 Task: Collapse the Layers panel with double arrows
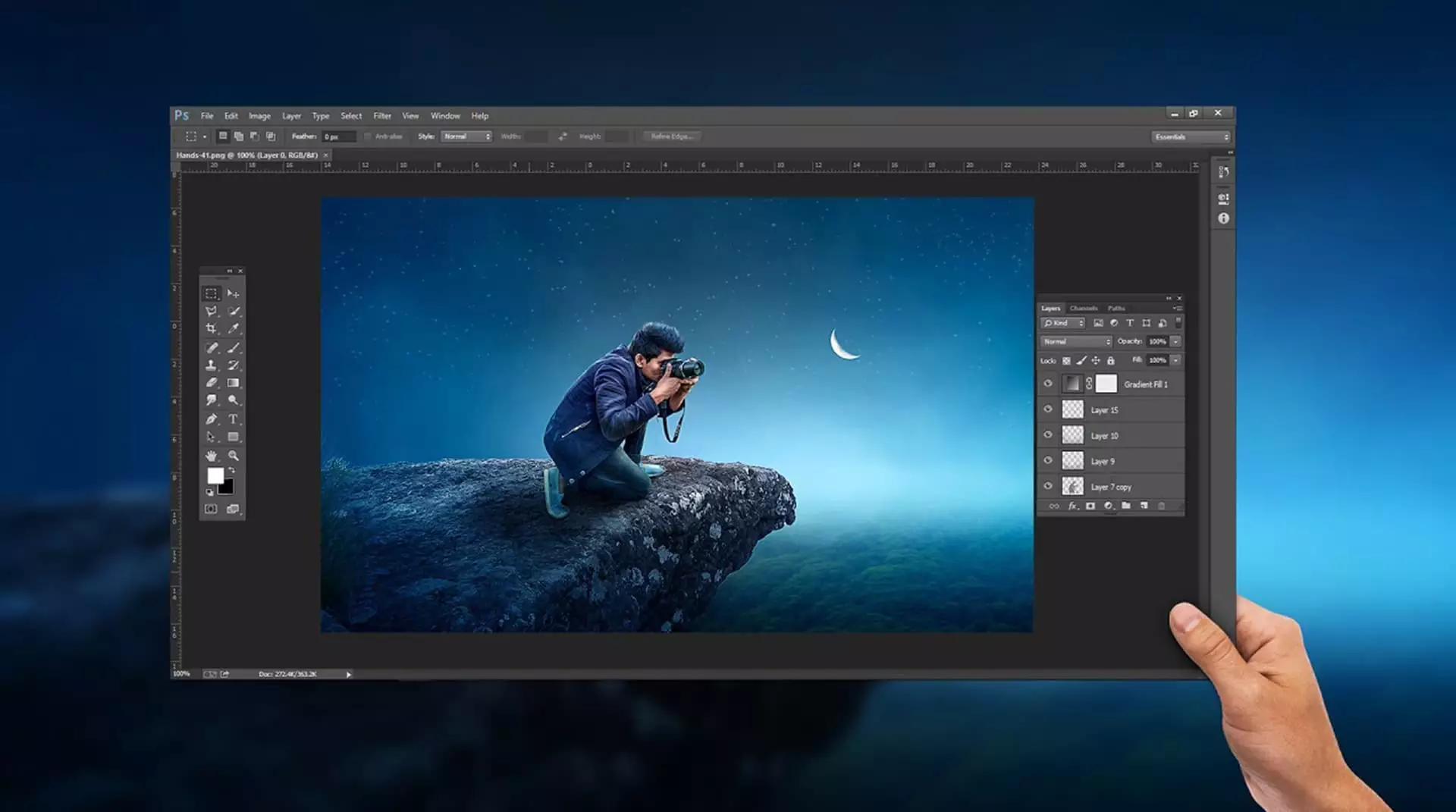(x=1169, y=299)
